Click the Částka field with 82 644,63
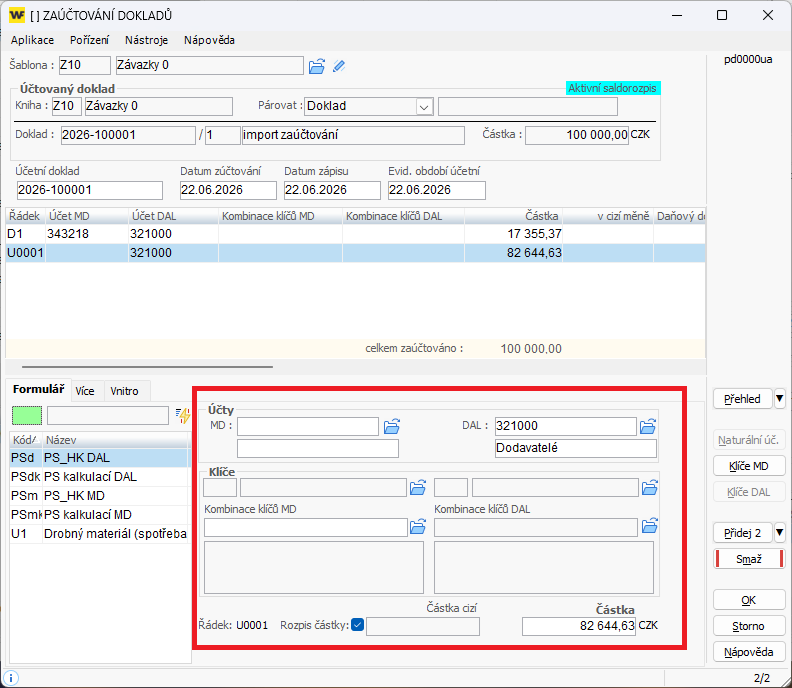The image size is (792, 688). tap(579, 626)
